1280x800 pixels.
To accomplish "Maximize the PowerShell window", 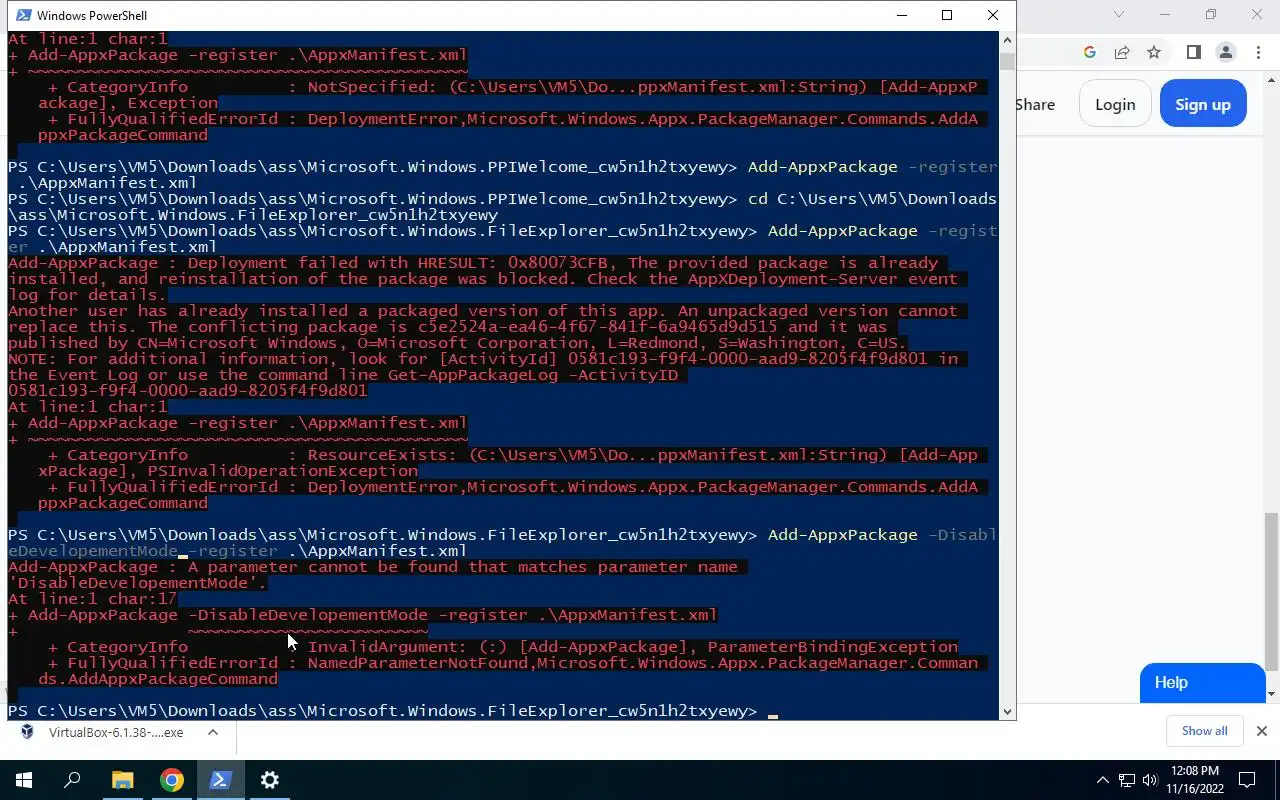I will tap(947, 15).
